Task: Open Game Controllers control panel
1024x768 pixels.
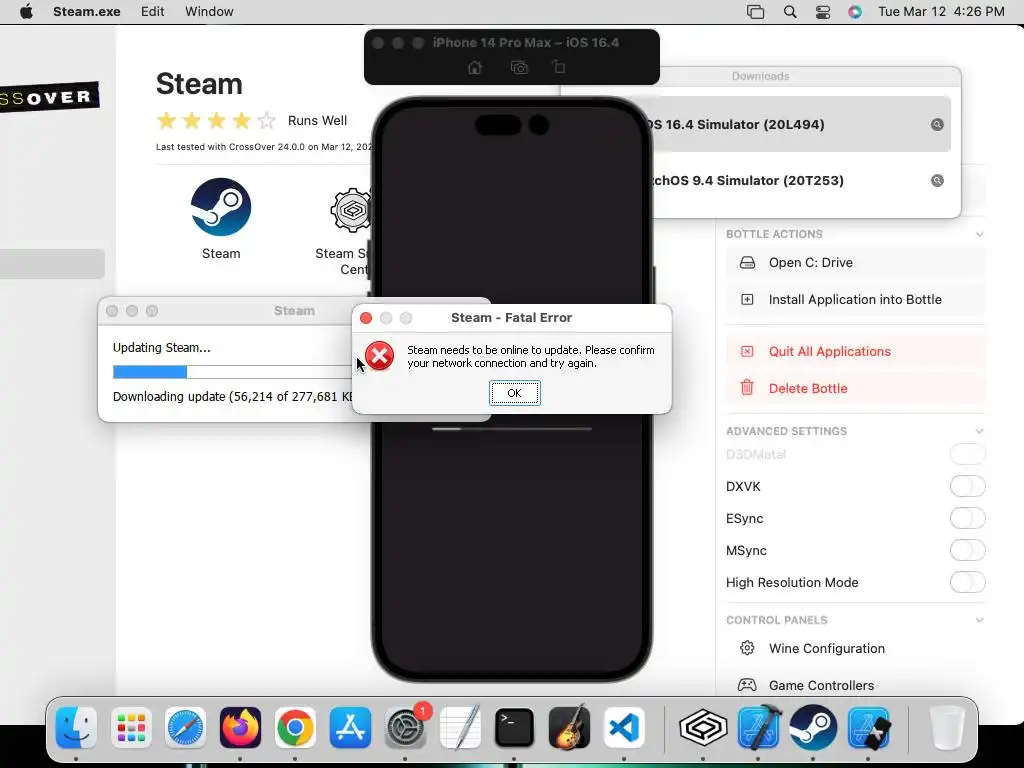Action: (856, 685)
